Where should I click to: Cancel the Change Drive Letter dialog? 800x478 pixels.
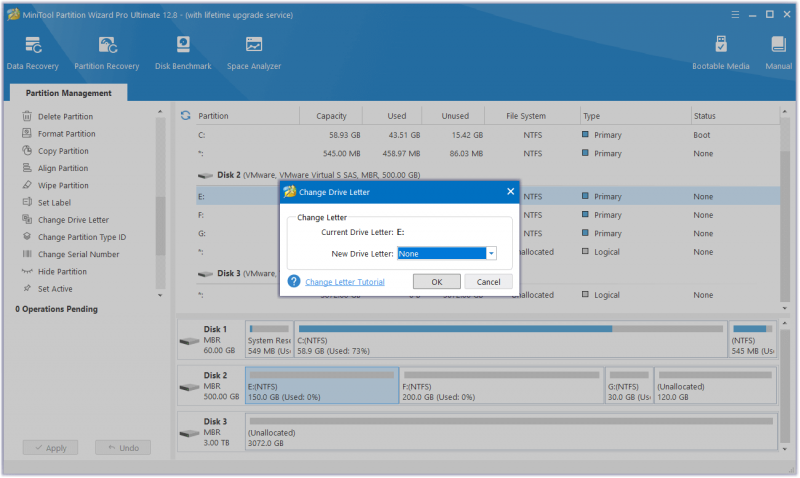coord(488,282)
